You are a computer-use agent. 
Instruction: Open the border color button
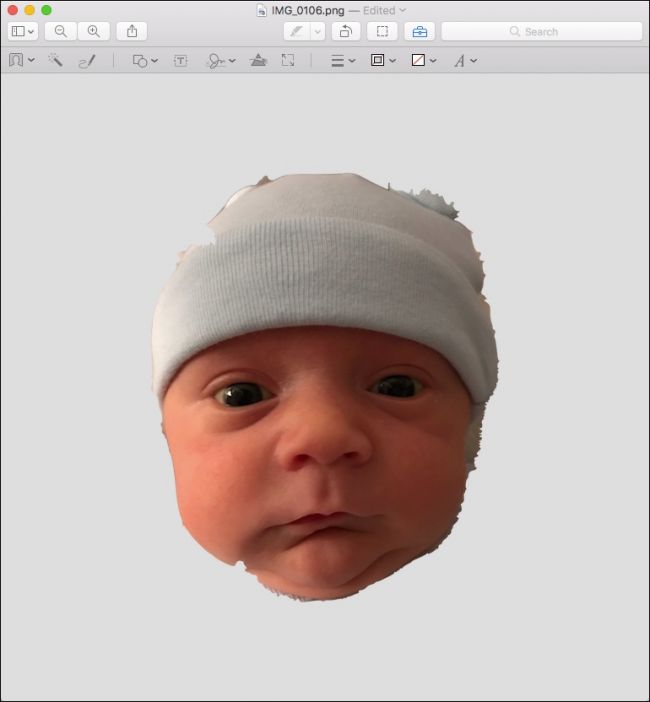[x=377, y=60]
